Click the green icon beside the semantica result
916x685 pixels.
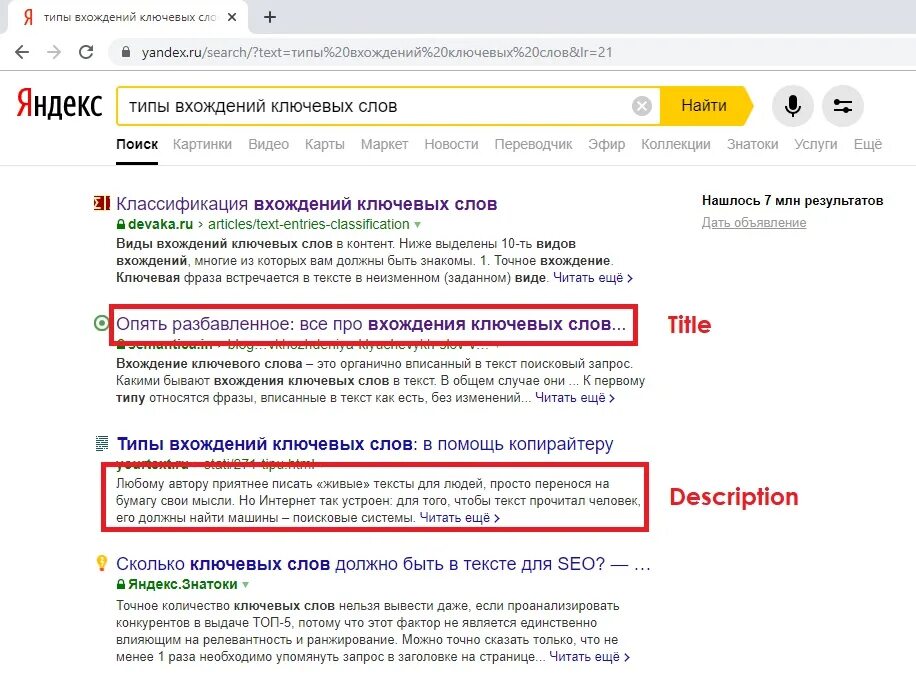coord(100,322)
